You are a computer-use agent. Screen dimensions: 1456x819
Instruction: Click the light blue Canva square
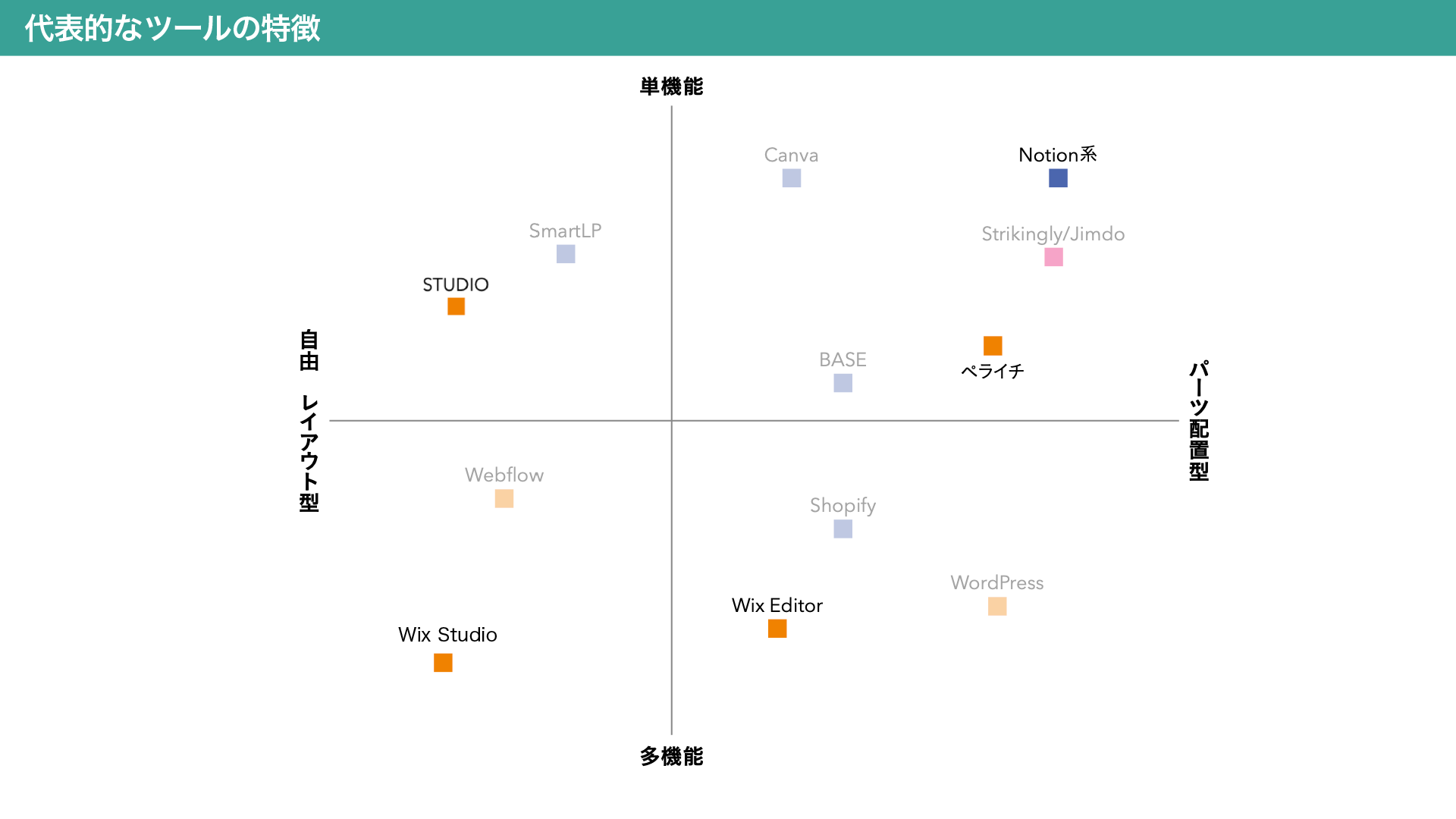click(792, 178)
